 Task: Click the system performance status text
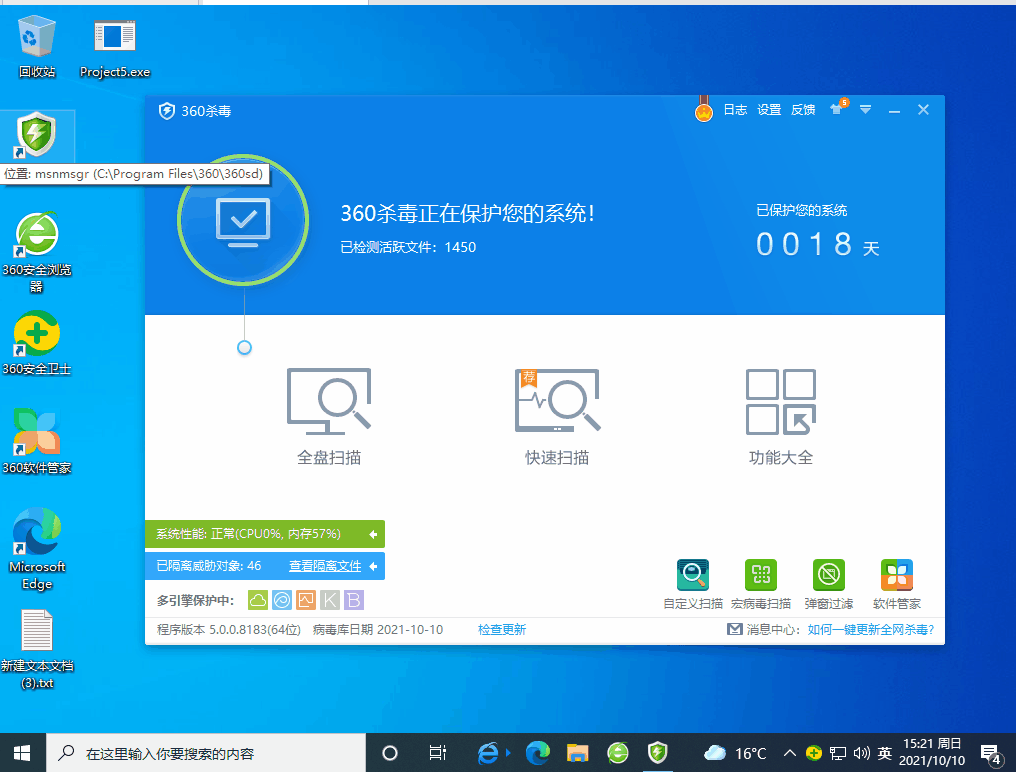pos(248,533)
